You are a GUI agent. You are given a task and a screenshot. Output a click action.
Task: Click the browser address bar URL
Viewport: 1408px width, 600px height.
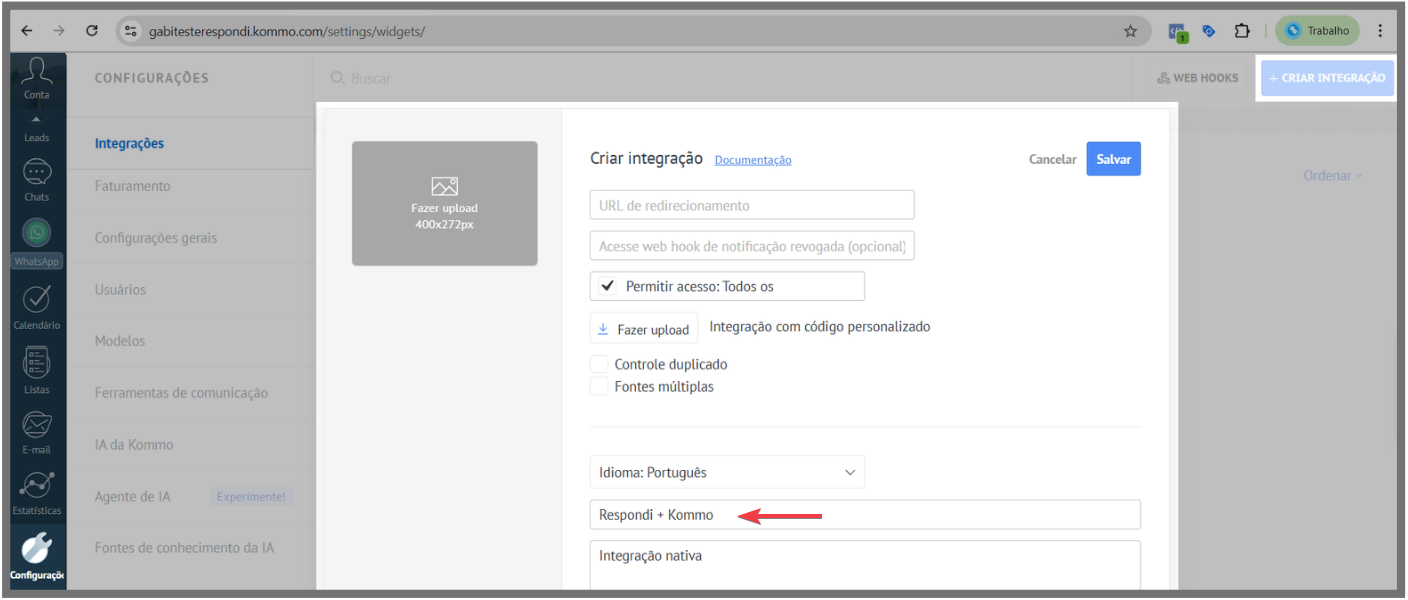287,31
